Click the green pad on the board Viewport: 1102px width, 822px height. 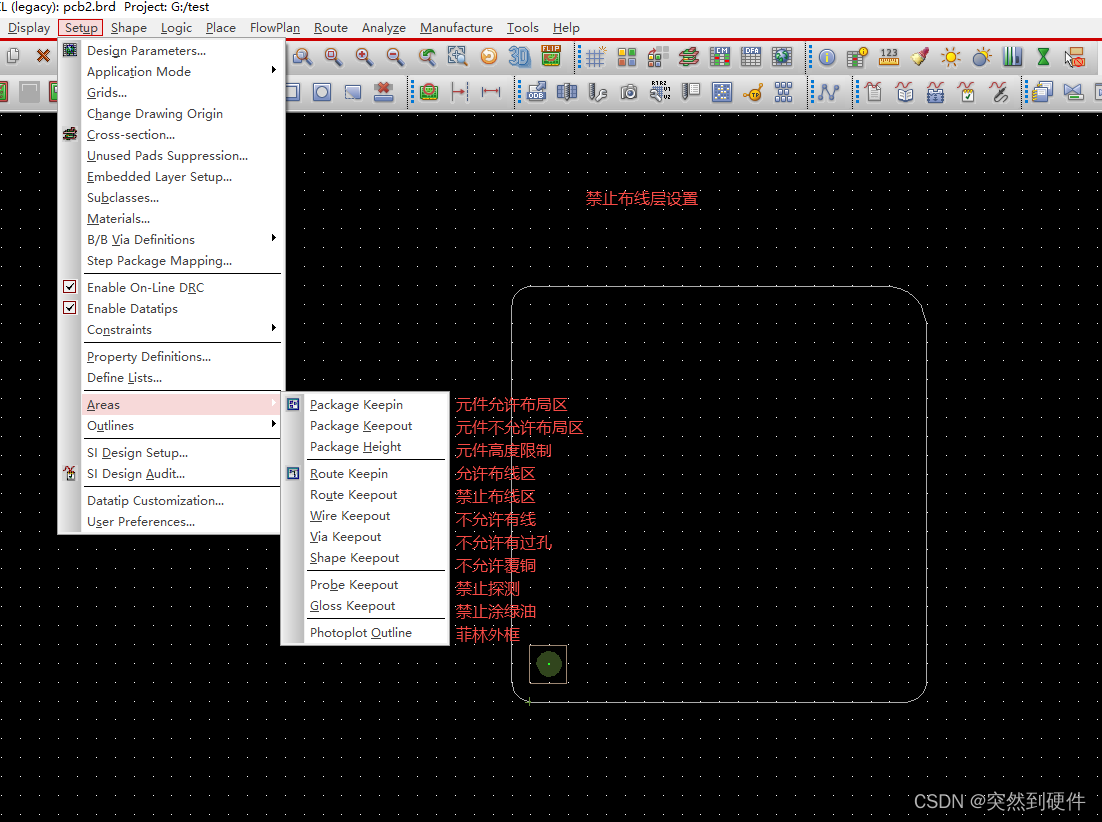pos(548,663)
